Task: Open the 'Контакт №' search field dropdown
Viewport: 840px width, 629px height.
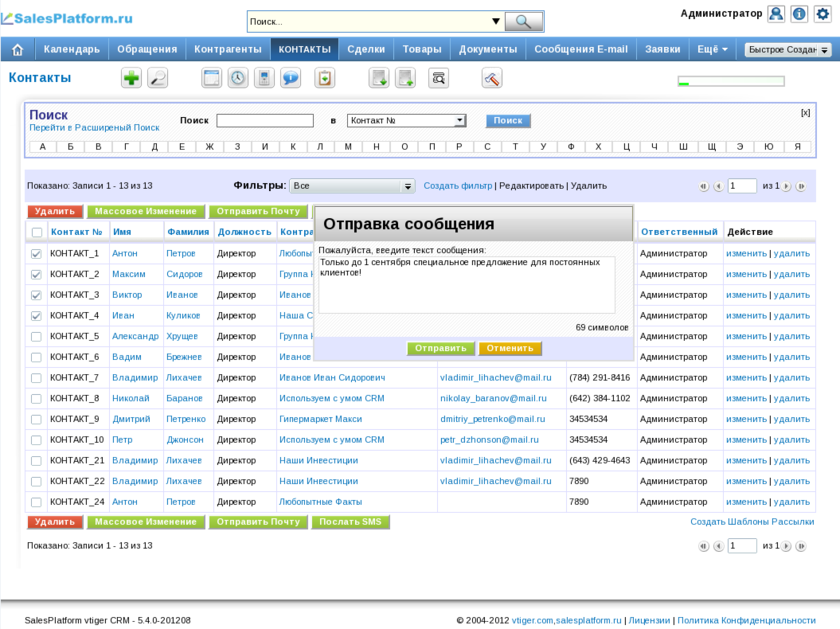Action: [x=460, y=121]
